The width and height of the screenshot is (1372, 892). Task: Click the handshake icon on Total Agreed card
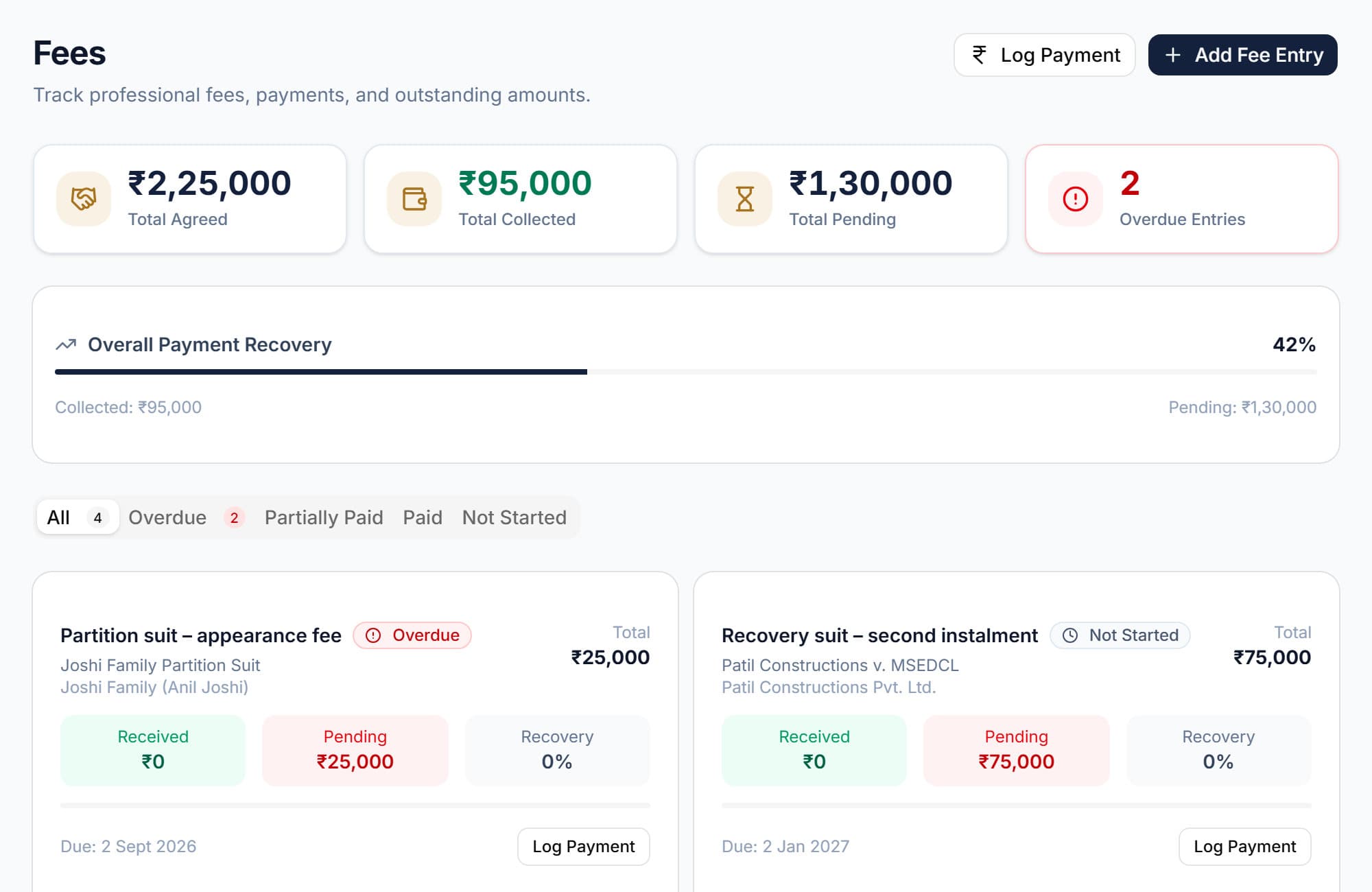click(x=84, y=199)
